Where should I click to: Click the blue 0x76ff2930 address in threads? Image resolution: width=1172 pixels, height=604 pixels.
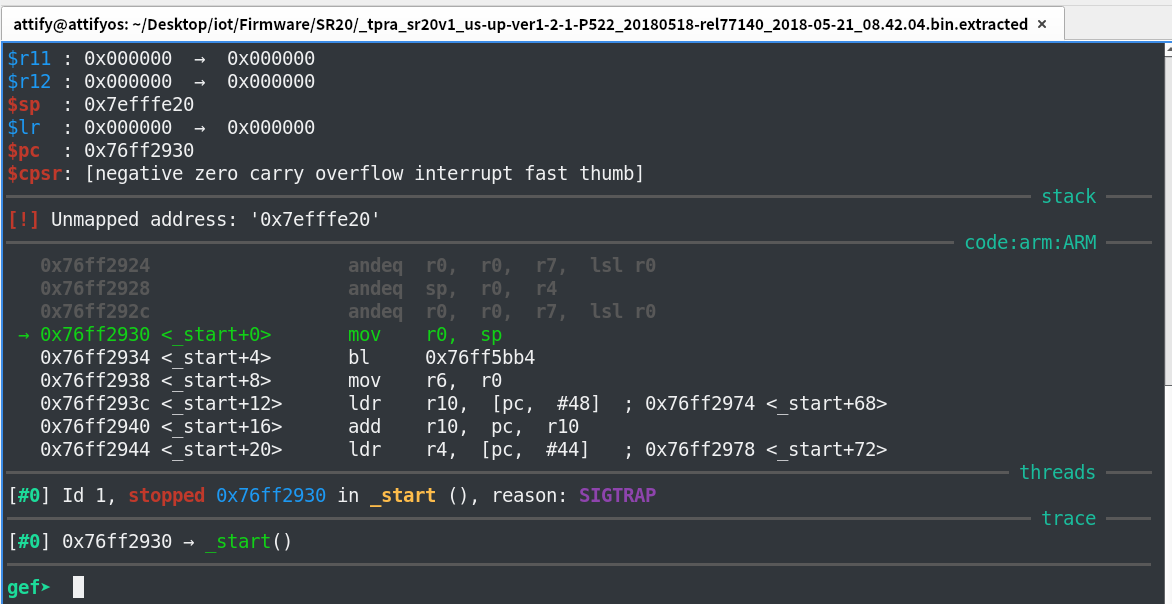coord(271,496)
